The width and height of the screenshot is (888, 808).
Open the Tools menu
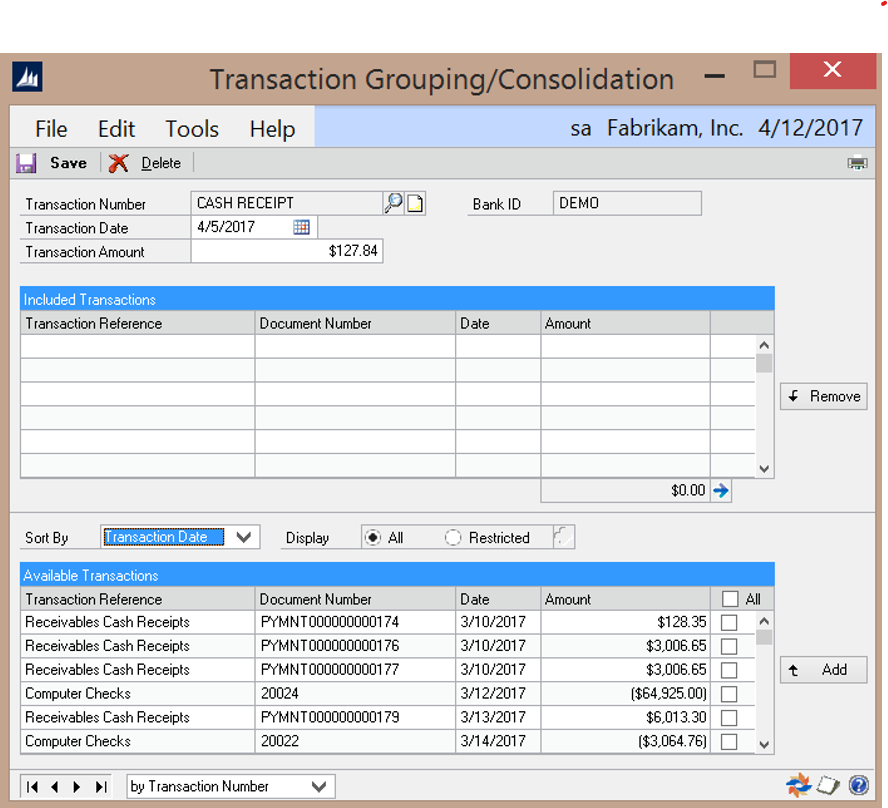coord(192,129)
